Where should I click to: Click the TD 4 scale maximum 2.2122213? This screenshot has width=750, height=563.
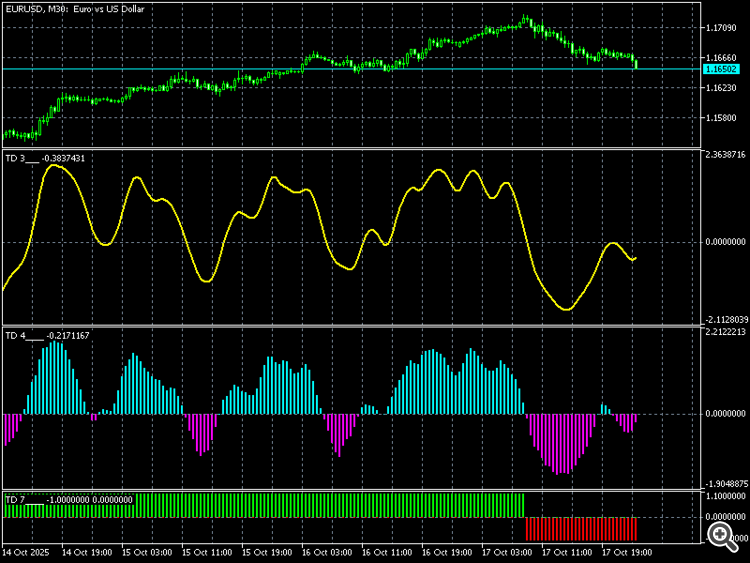click(x=725, y=332)
